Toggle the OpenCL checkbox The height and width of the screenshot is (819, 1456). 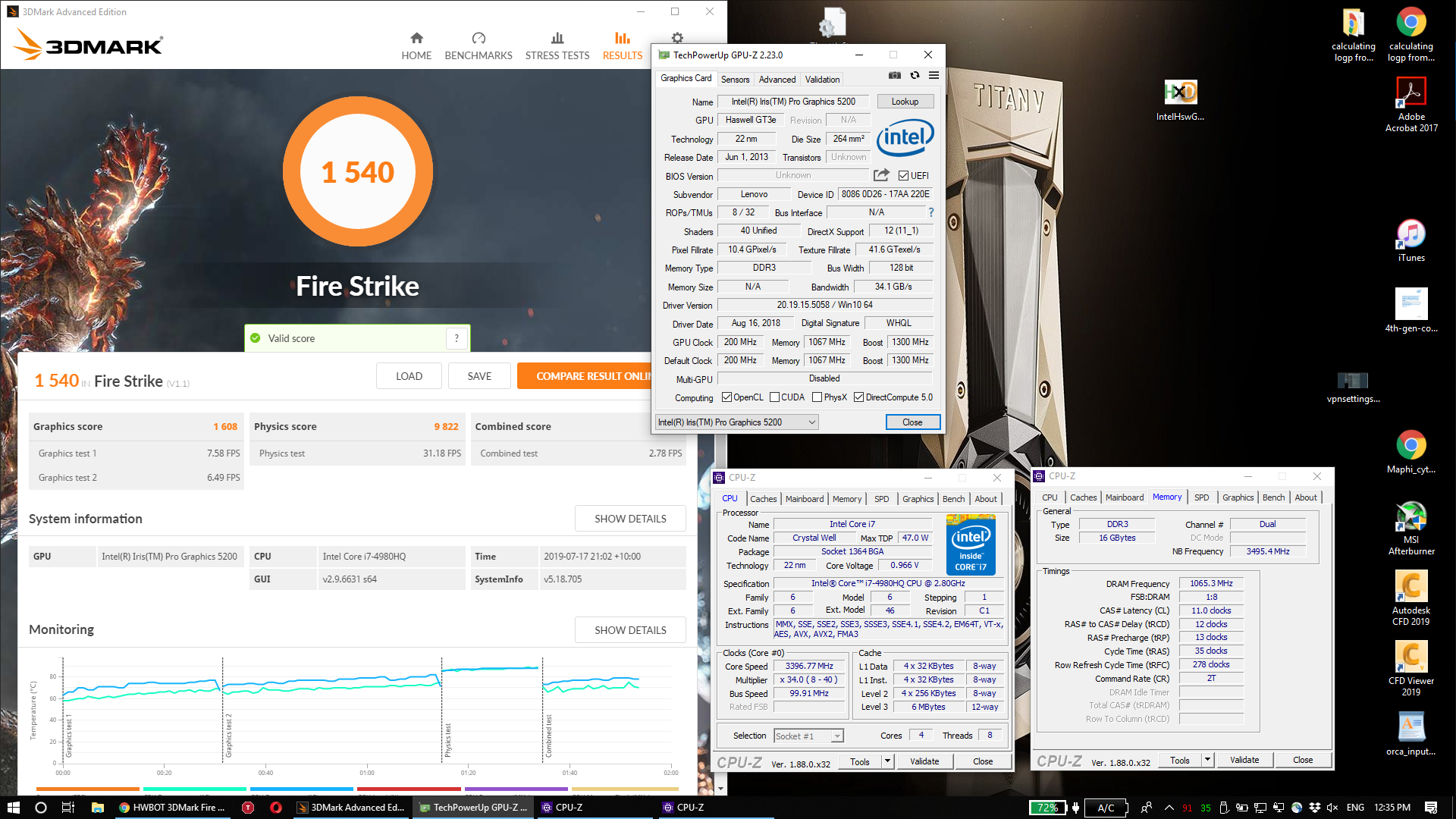(x=726, y=397)
